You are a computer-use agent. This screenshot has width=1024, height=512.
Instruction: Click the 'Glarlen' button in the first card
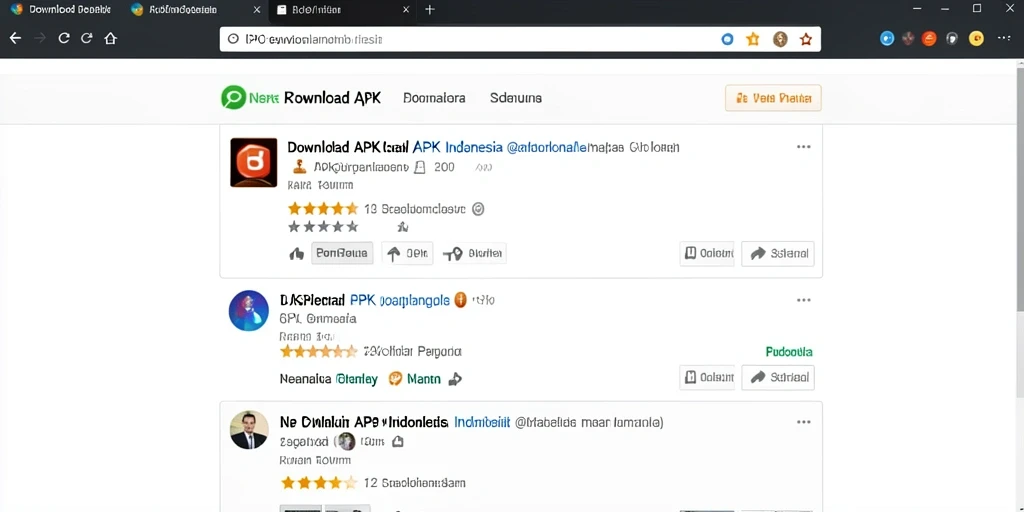pyautogui.click(x=474, y=253)
